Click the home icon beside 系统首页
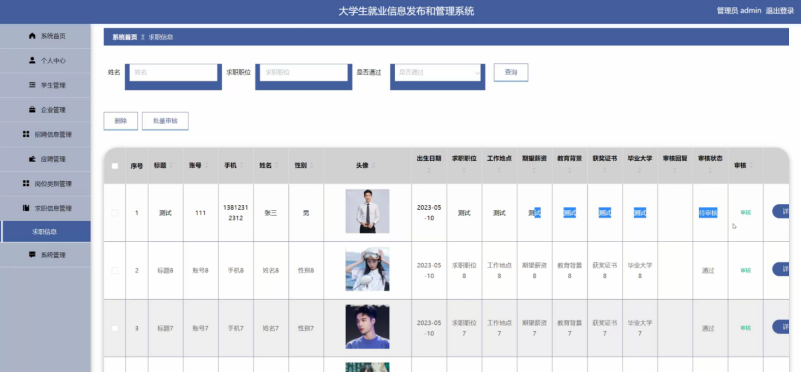This screenshot has height=372, width=801. pyautogui.click(x=32, y=36)
